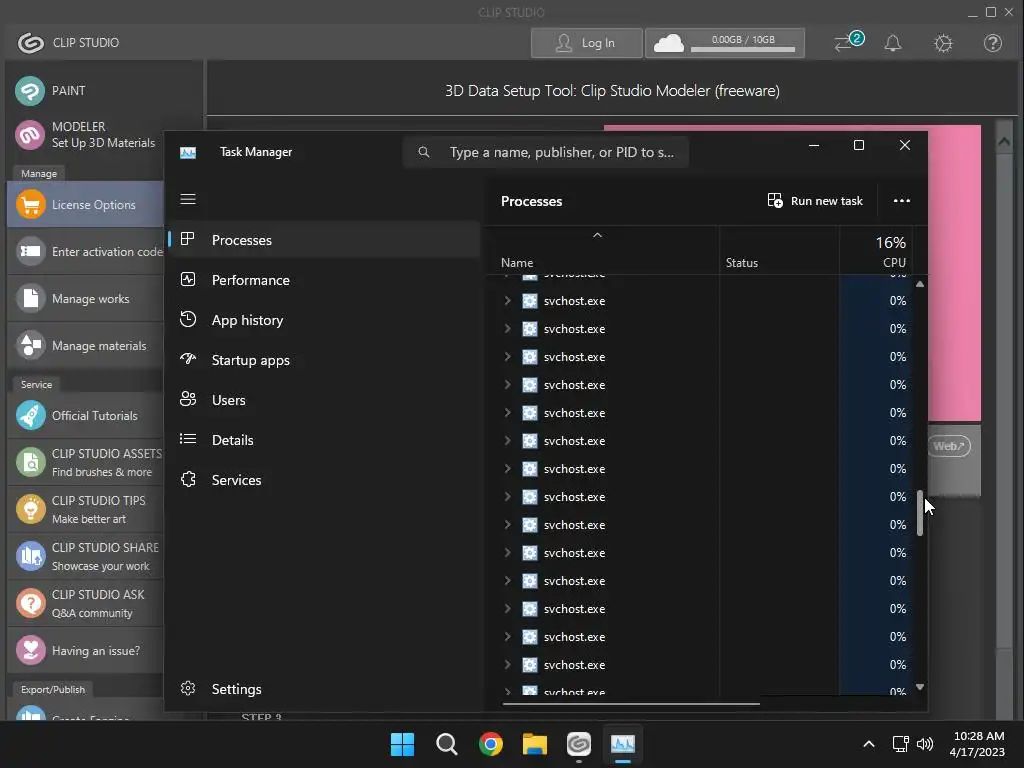Open CLIP STUDIO ASK Q&A community

tap(85, 603)
